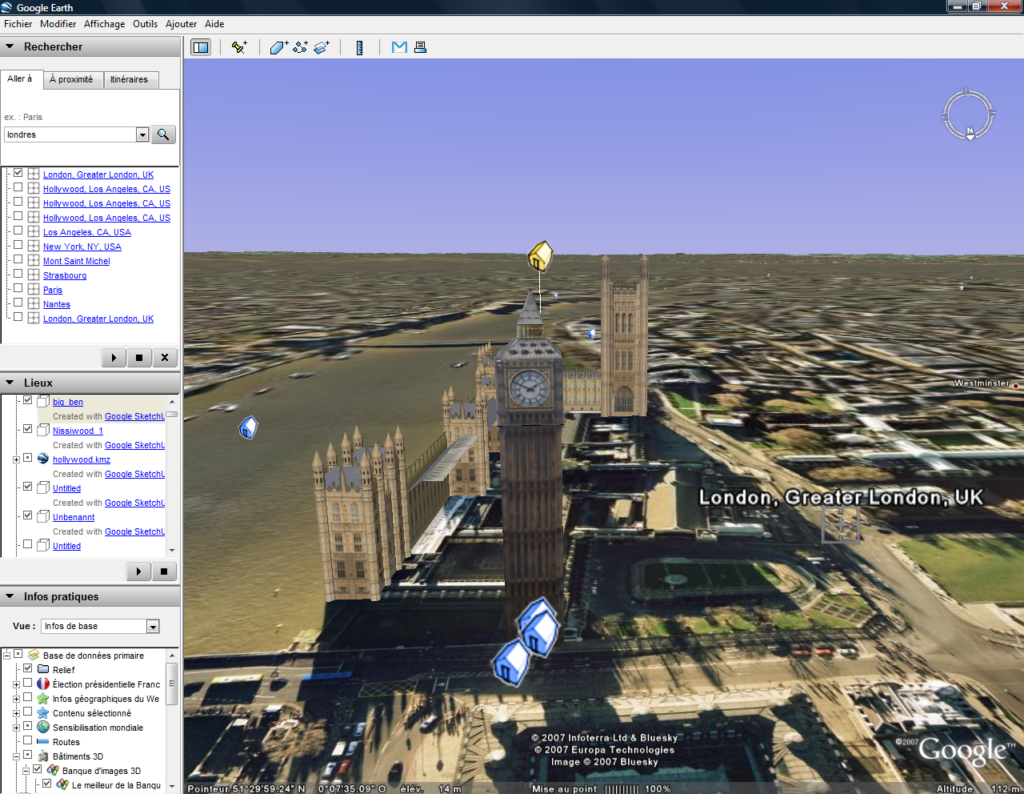
Task: Click the globe icon for Sensibilisation mondiale
Action: 43,727
